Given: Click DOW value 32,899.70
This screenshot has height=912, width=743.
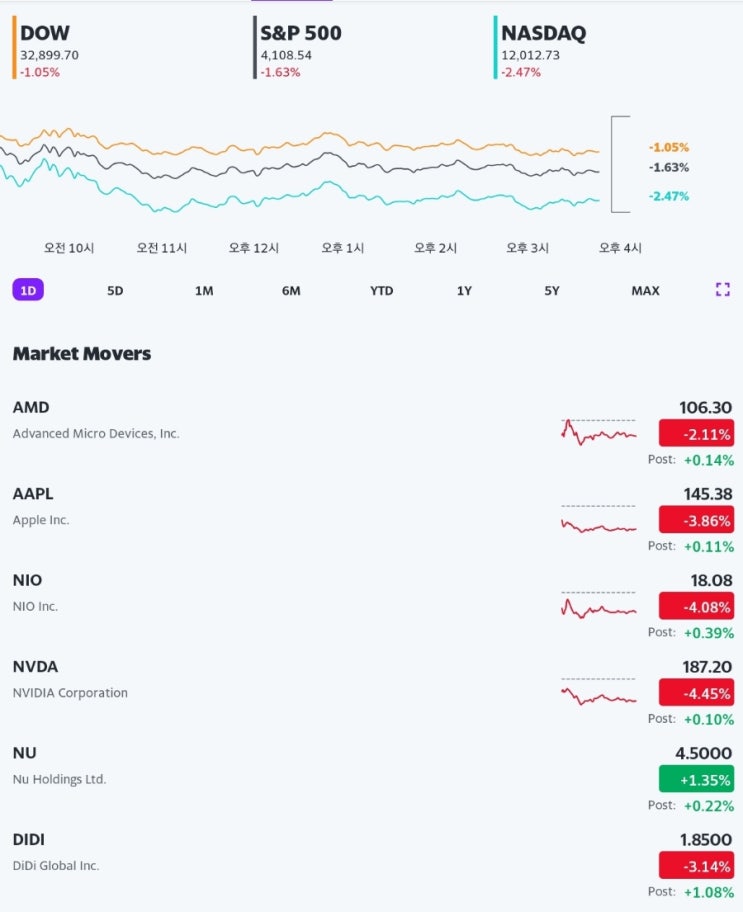Looking at the screenshot, I should pos(49,55).
